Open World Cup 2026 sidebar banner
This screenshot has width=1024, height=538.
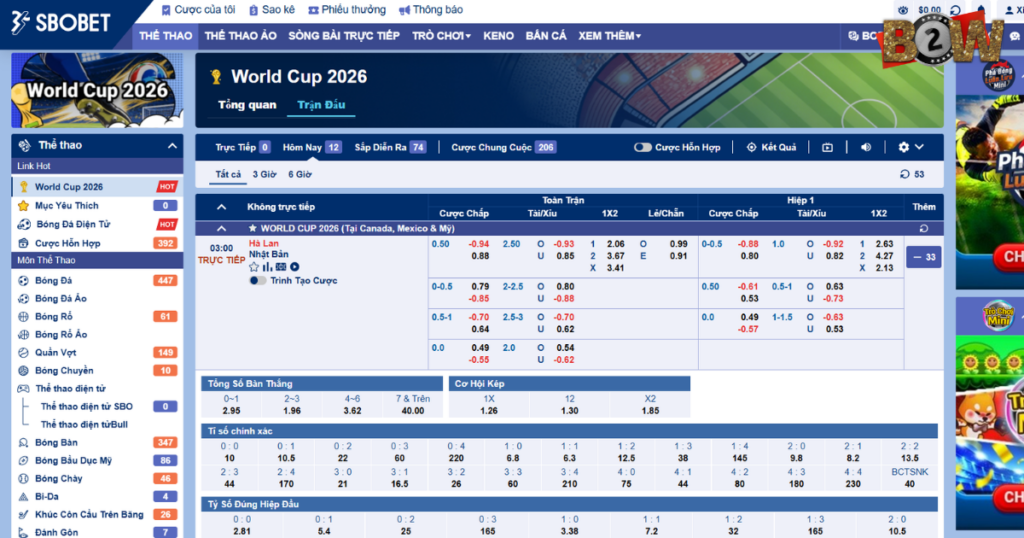tap(97, 90)
